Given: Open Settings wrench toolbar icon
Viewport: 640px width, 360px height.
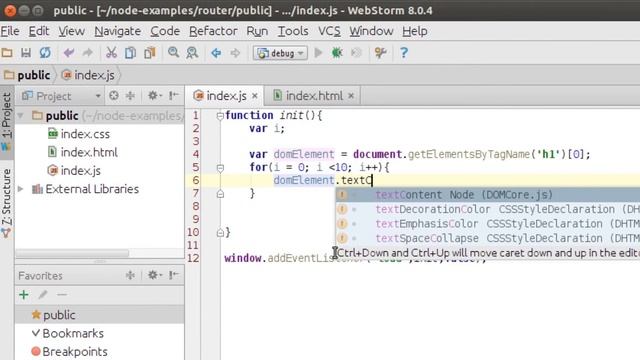Looking at the screenshot, I should tap(380, 53).
